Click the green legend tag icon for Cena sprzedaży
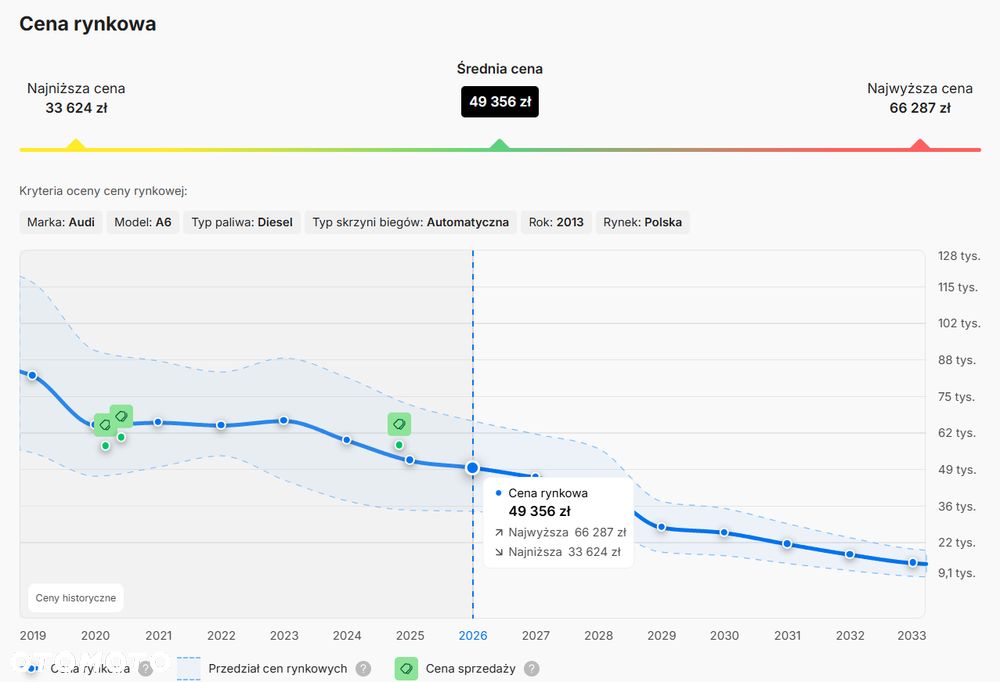This screenshot has height=682, width=1000. (x=406, y=669)
